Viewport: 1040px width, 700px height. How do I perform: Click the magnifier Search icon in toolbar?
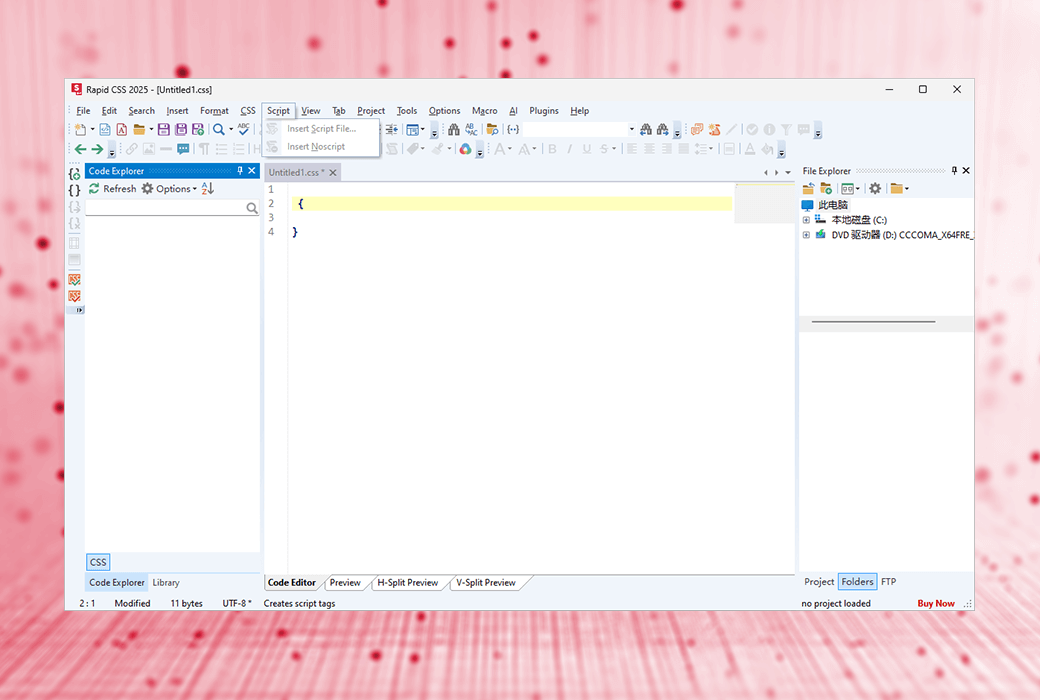(218, 129)
